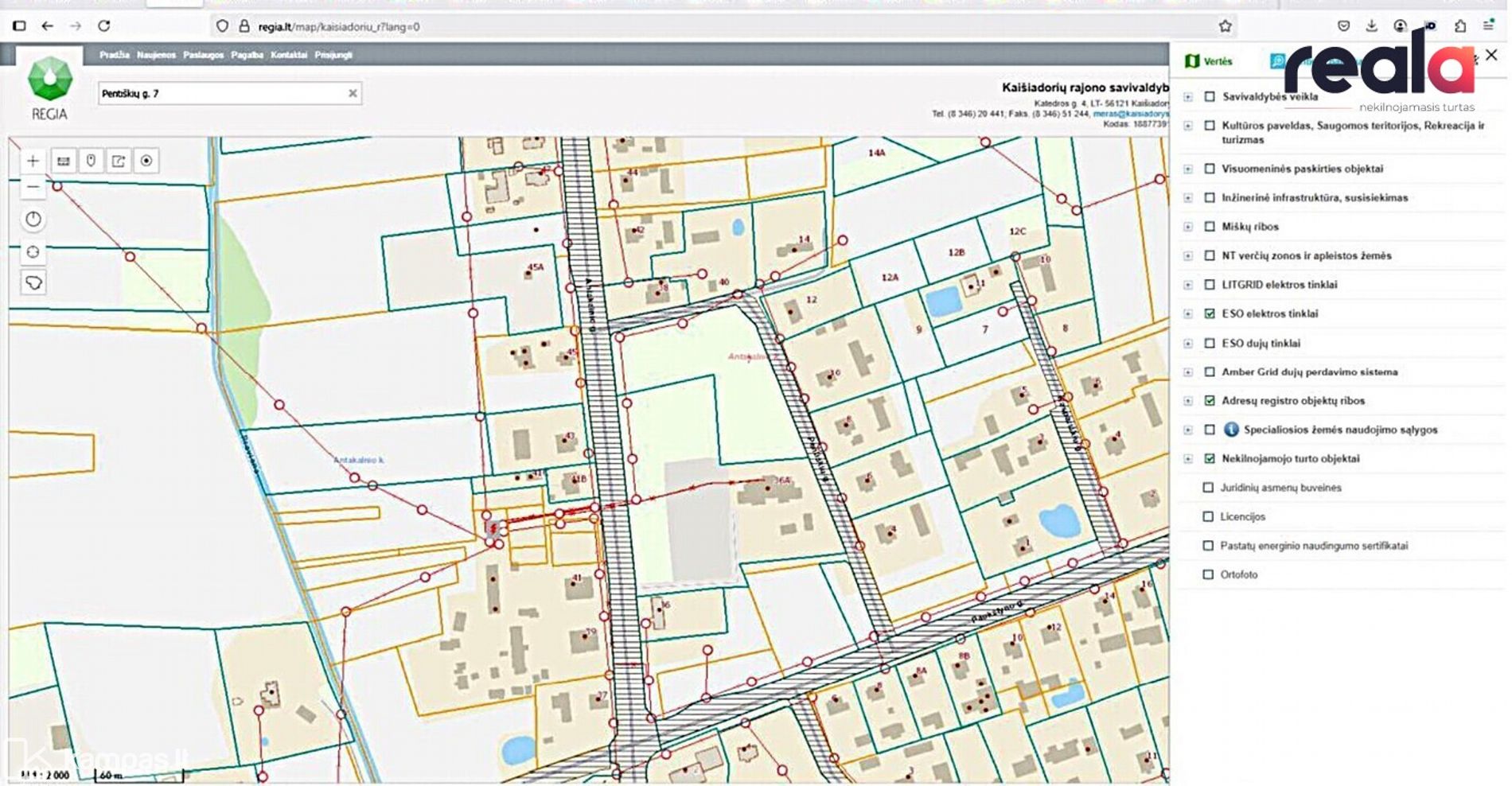Expand Inžinerinė infrastruktūra group
This screenshot has width=1512, height=786.
[x=1188, y=198]
